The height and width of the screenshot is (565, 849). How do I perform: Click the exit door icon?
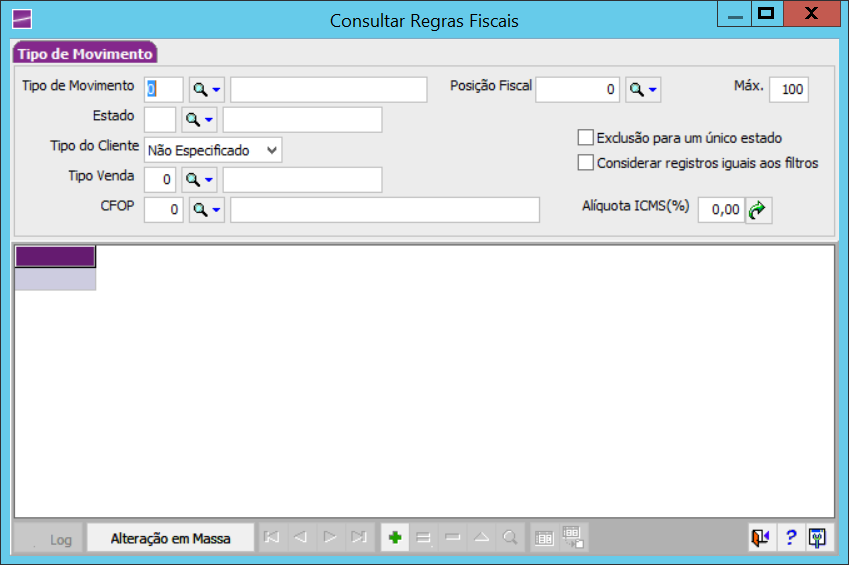760,538
